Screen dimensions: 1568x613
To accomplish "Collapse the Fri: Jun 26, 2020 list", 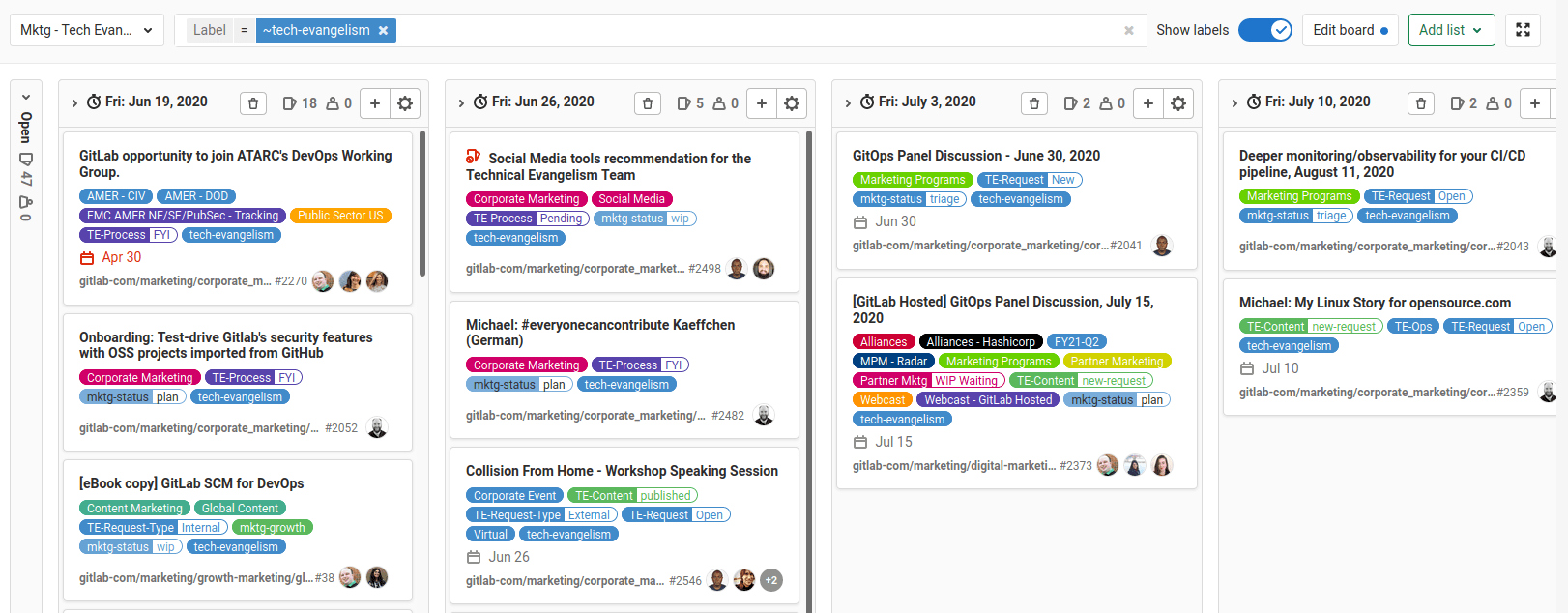I will pos(461,102).
